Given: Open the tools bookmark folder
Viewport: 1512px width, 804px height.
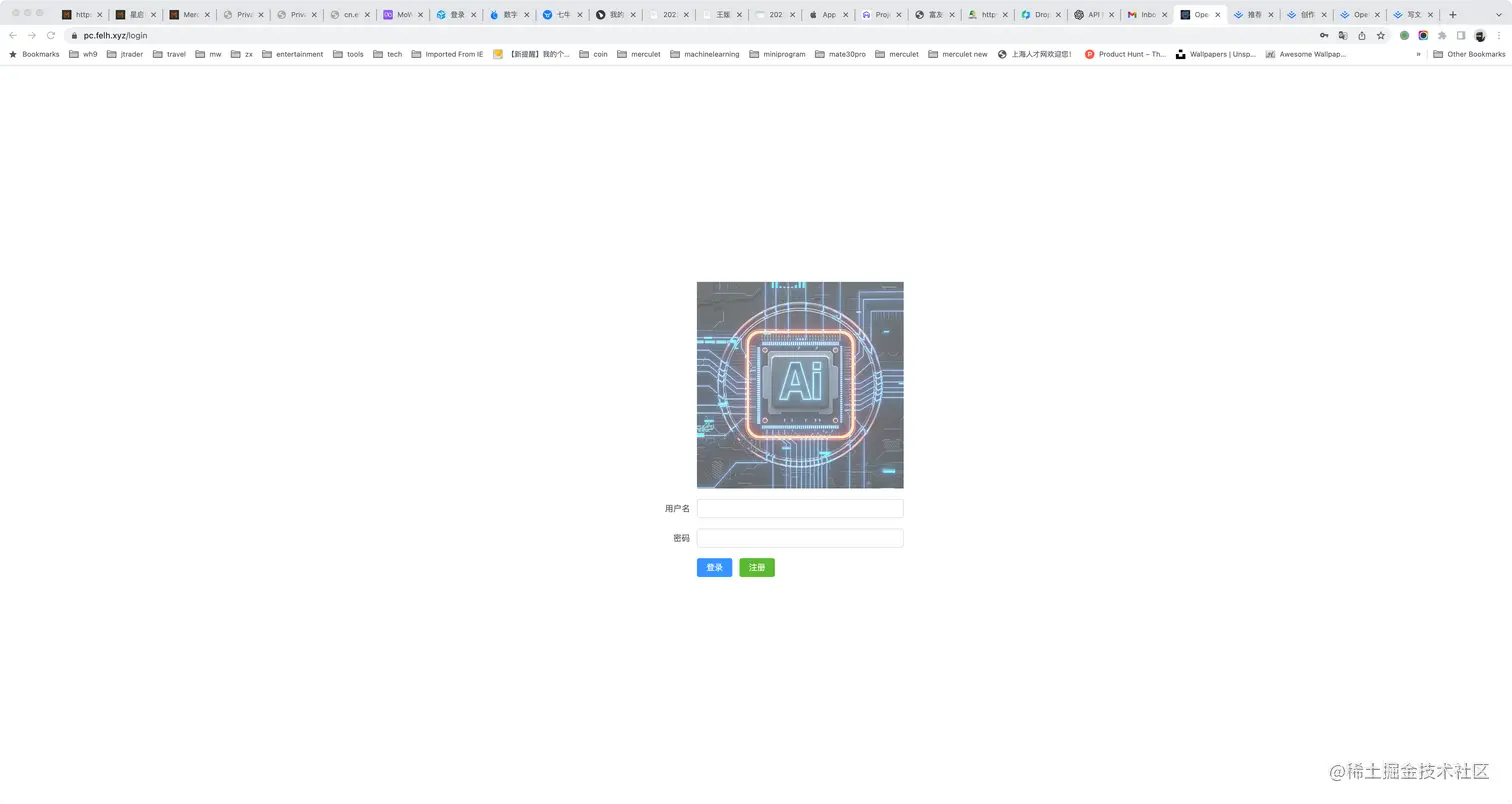Looking at the screenshot, I should click(348, 54).
